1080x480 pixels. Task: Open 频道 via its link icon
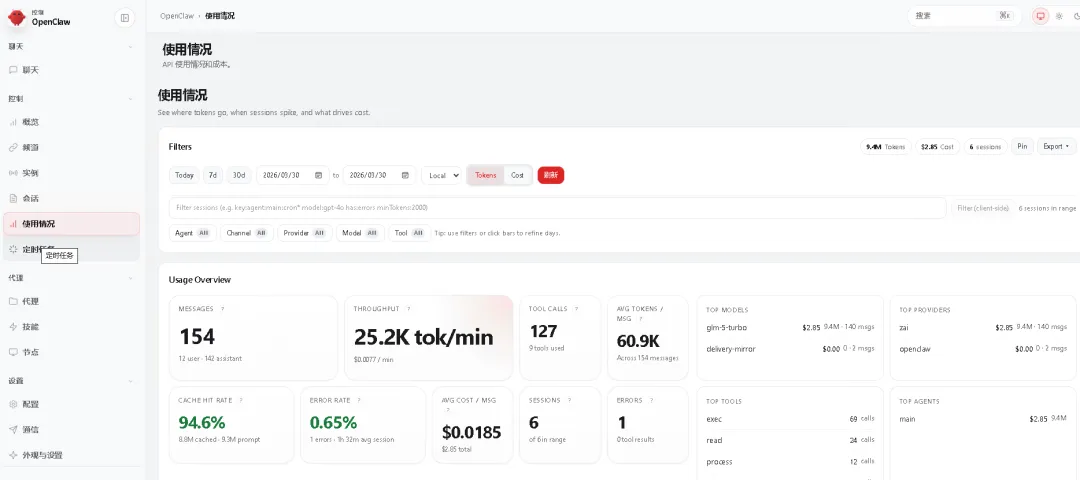(x=13, y=147)
